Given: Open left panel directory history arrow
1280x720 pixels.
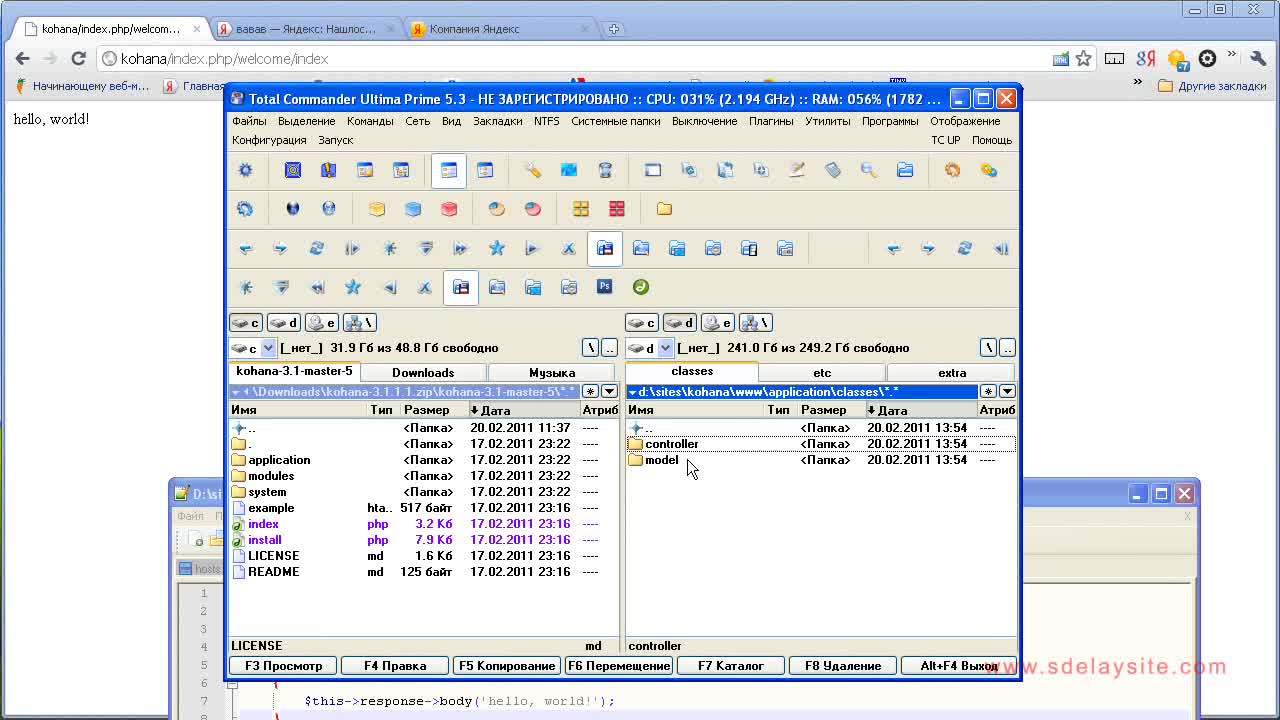Looking at the screenshot, I should coord(610,392).
